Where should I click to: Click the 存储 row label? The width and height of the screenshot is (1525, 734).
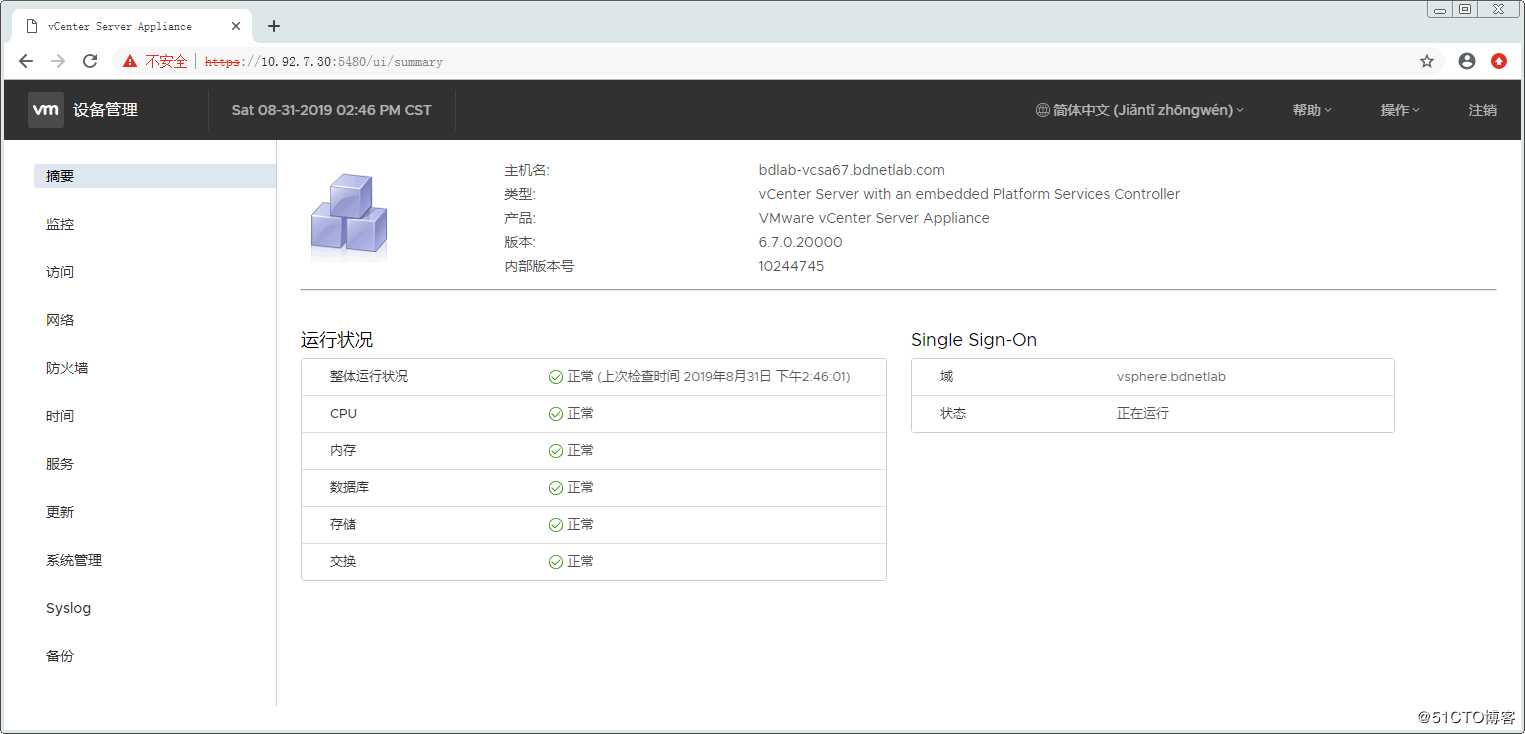click(343, 525)
